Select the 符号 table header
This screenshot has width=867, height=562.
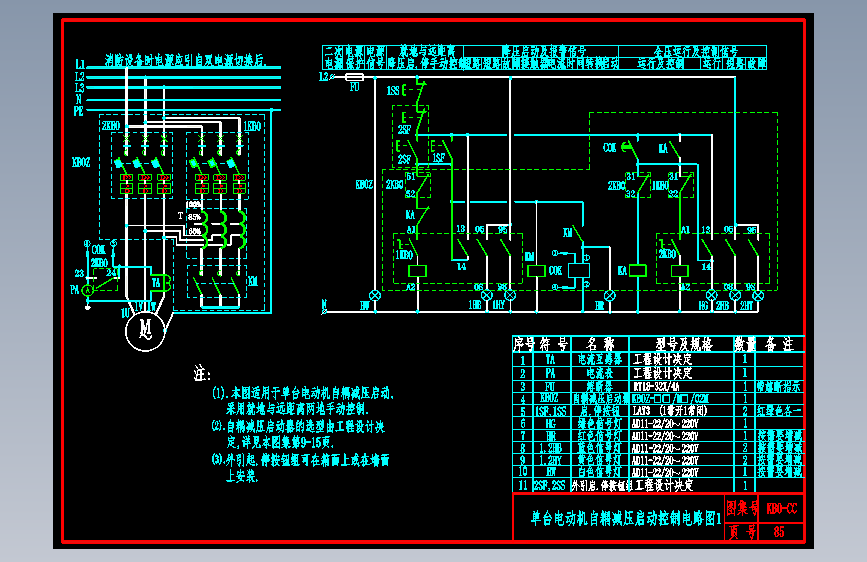[553, 345]
